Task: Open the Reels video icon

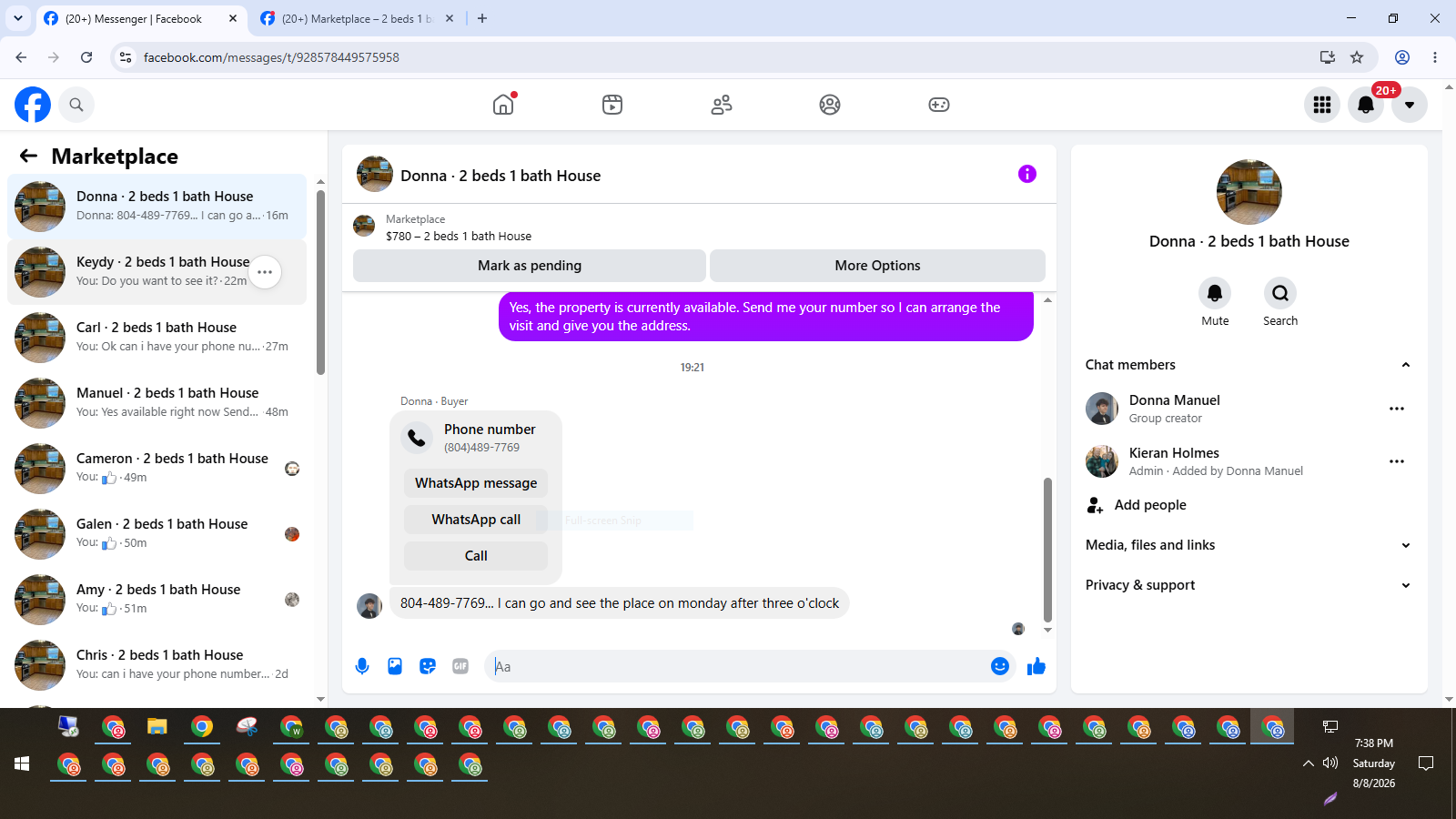Action: click(612, 105)
